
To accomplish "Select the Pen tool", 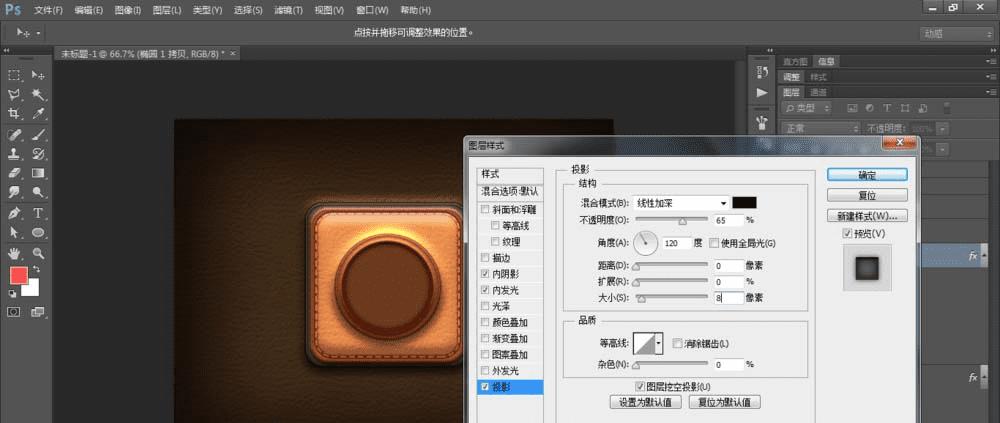I will (14, 213).
